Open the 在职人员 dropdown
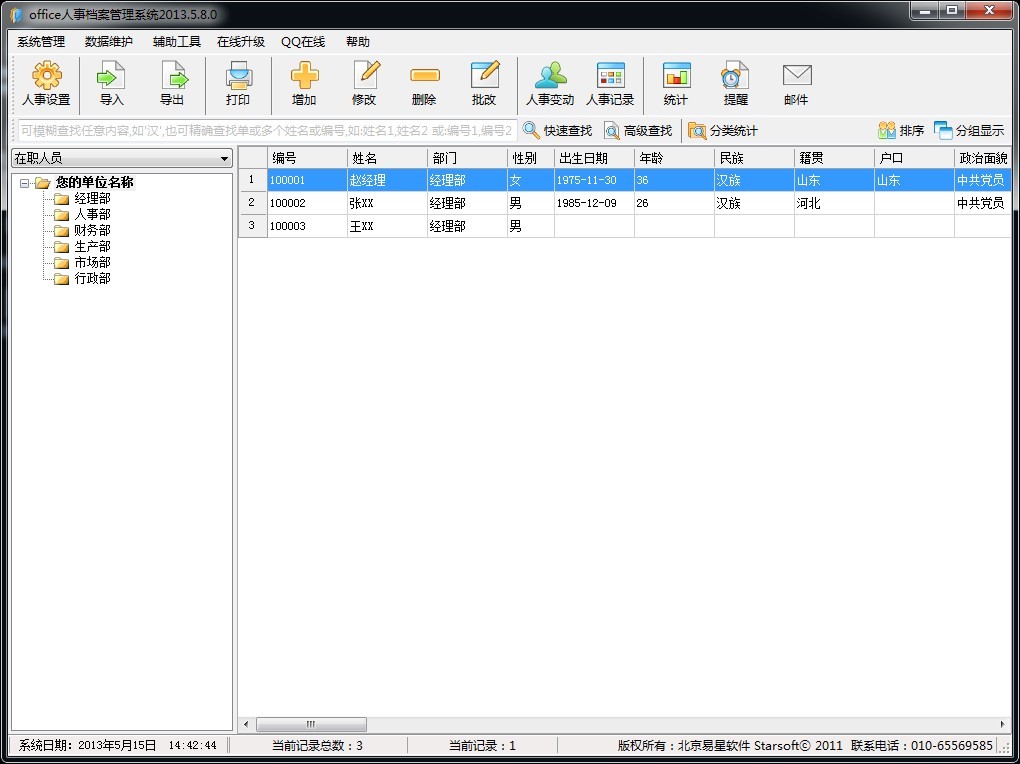Viewport: 1020px width, 764px height. 121,159
